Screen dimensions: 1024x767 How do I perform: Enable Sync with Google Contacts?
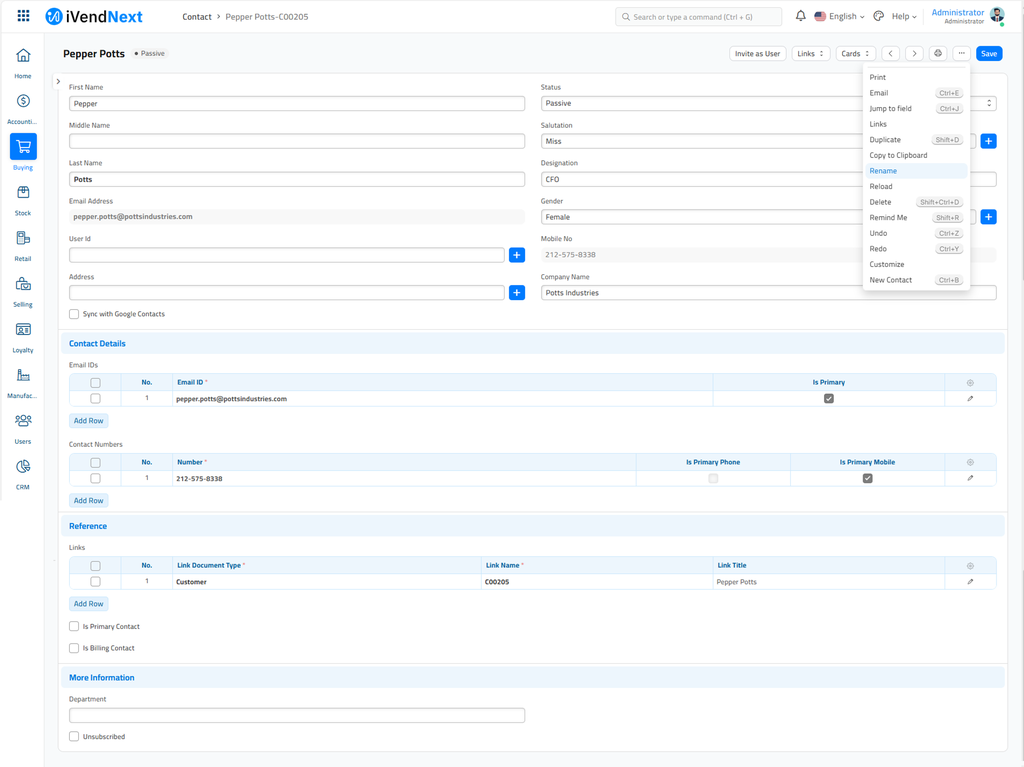[74, 314]
